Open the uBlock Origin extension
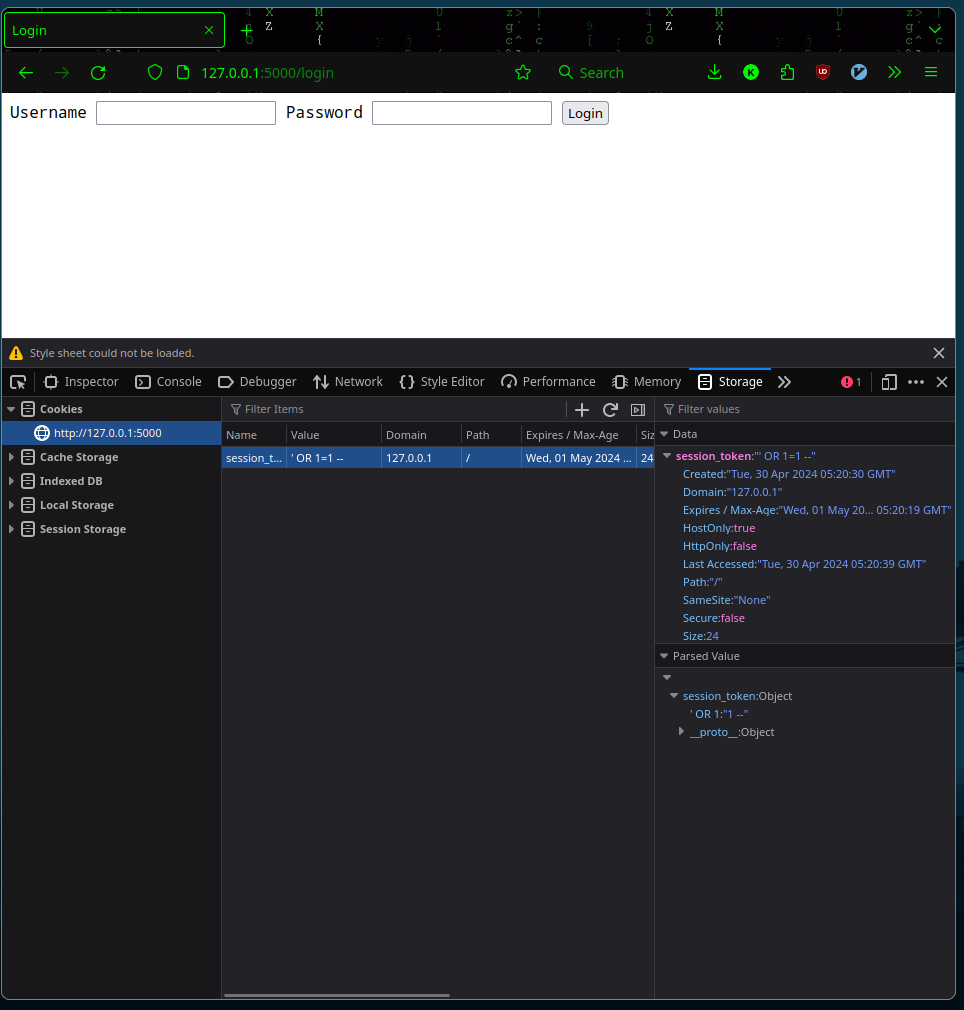Screen dimensions: 964x1010 coord(823,72)
